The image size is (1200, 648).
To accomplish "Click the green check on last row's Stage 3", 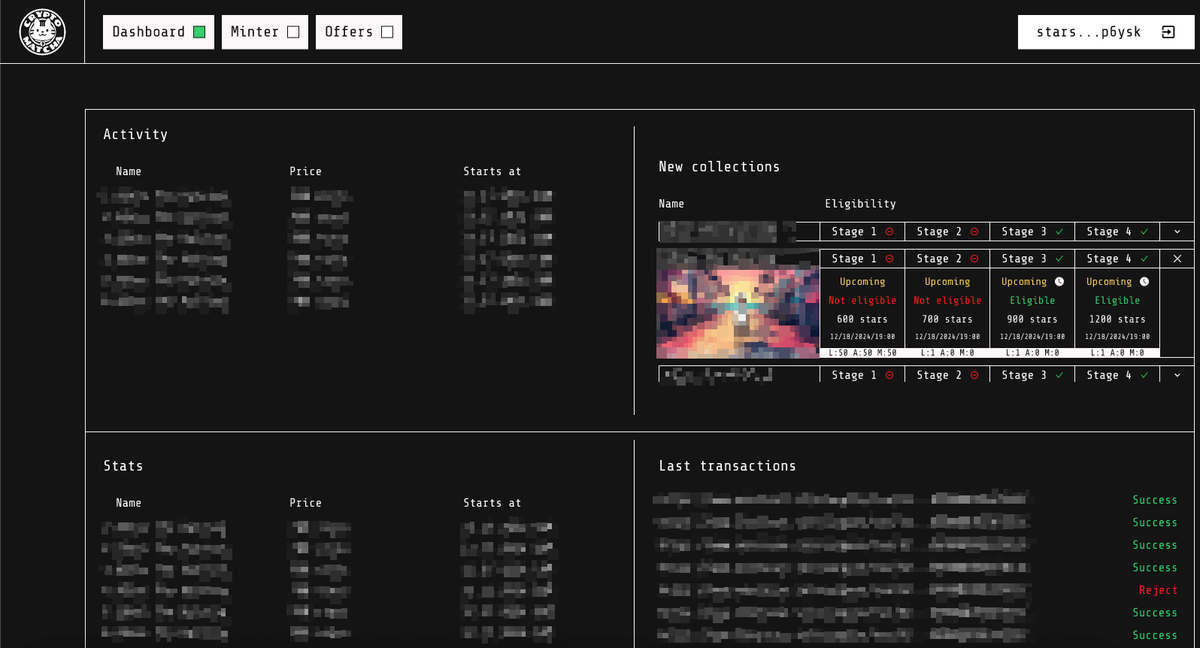I will pyautogui.click(x=1059, y=375).
